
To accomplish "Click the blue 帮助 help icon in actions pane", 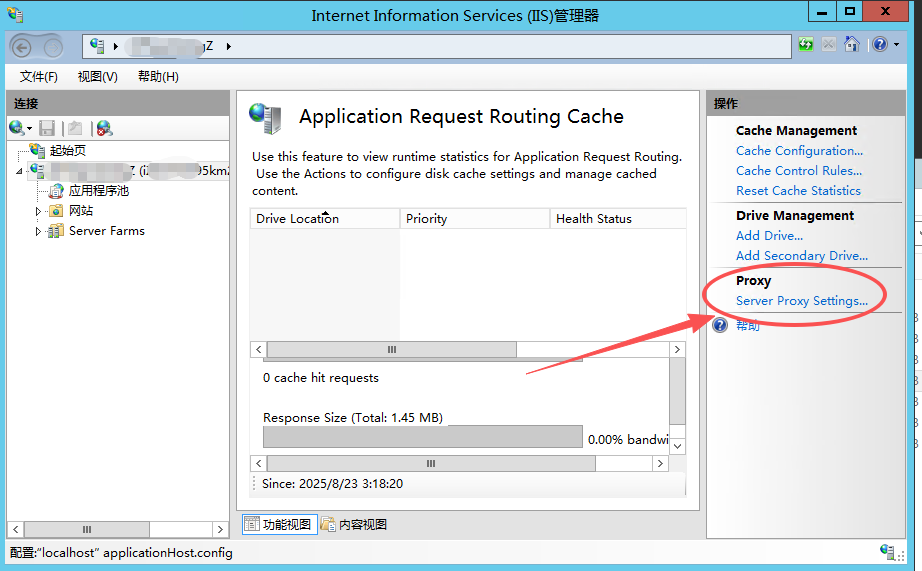I will click(x=720, y=325).
